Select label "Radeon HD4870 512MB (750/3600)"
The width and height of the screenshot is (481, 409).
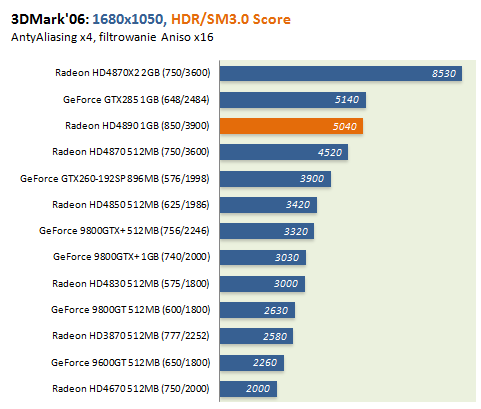(131, 152)
